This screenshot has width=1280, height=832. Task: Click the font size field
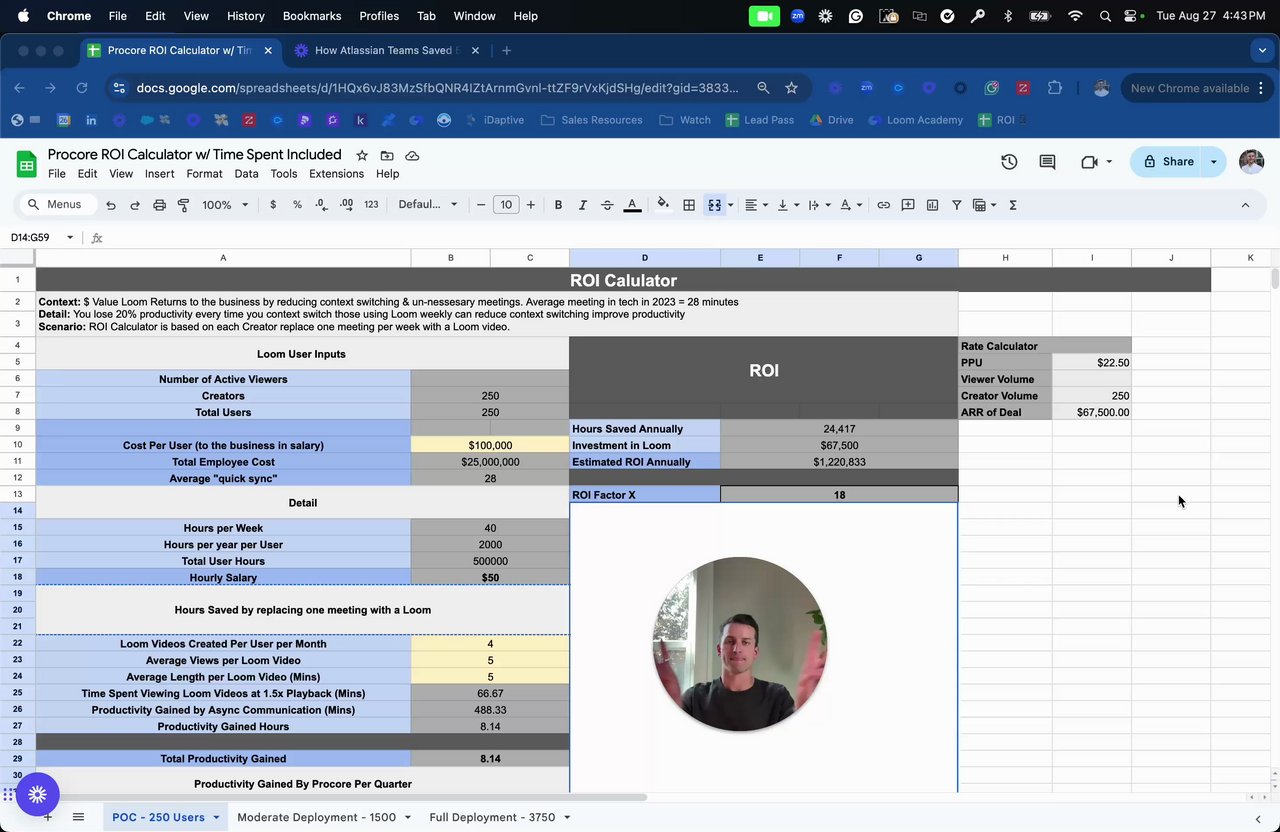click(x=506, y=205)
